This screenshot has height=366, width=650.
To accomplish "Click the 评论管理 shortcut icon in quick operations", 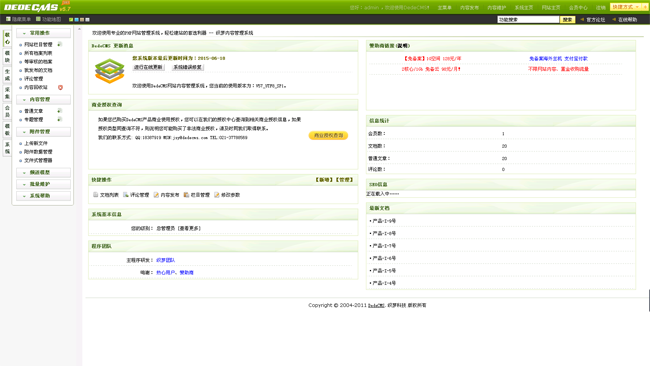I will [x=126, y=194].
